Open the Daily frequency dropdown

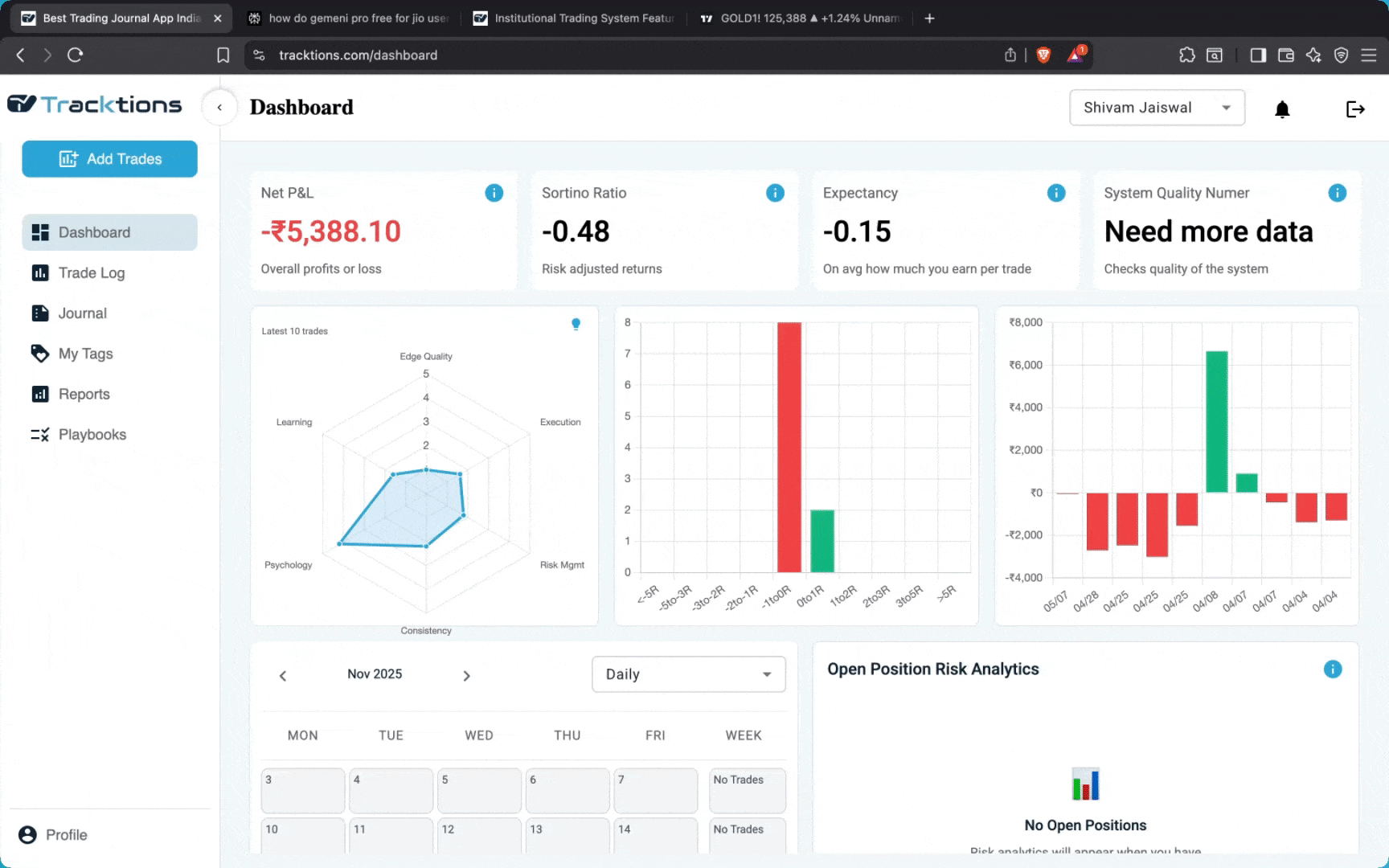(687, 674)
